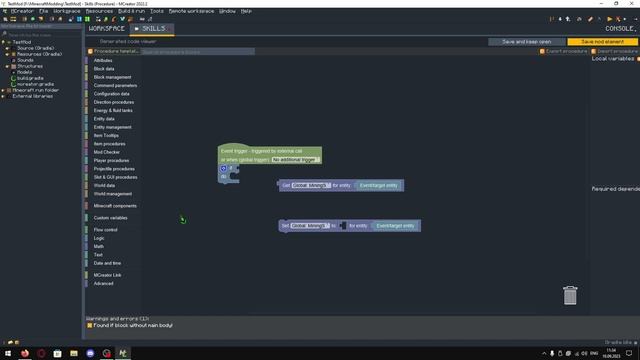Click the first toolbar icon under the MCreator menu
This screenshot has width=640, height=360.
[5, 19]
